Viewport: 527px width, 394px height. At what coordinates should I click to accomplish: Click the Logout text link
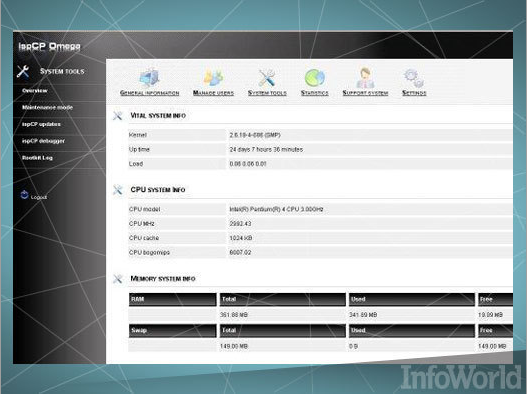coord(39,197)
